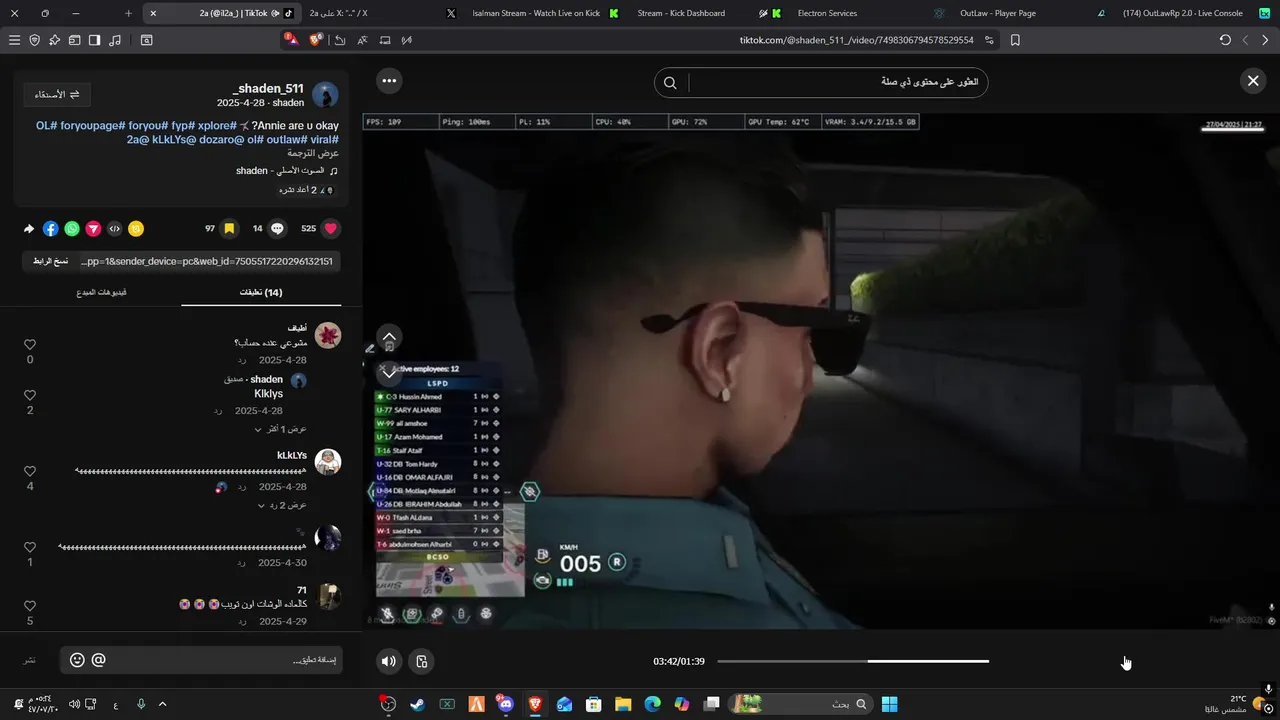Go to previous video with up chevron
Image resolution: width=1280 pixels, height=720 pixels.
point(389,337)
